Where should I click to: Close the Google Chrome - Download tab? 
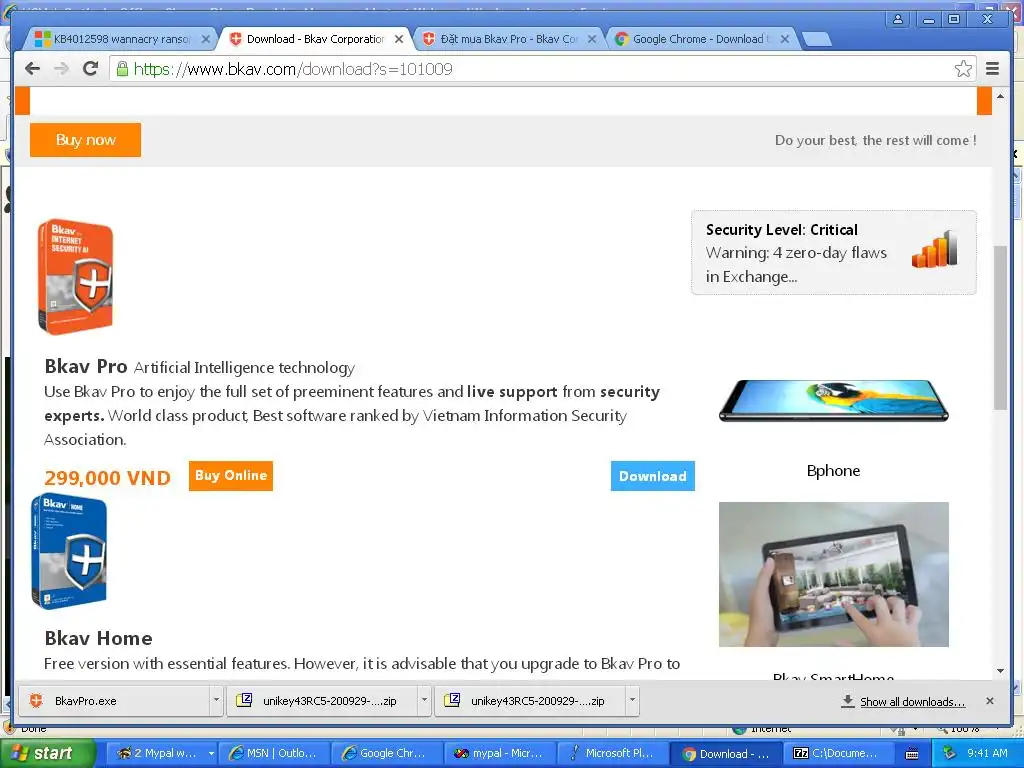[785, 39]
